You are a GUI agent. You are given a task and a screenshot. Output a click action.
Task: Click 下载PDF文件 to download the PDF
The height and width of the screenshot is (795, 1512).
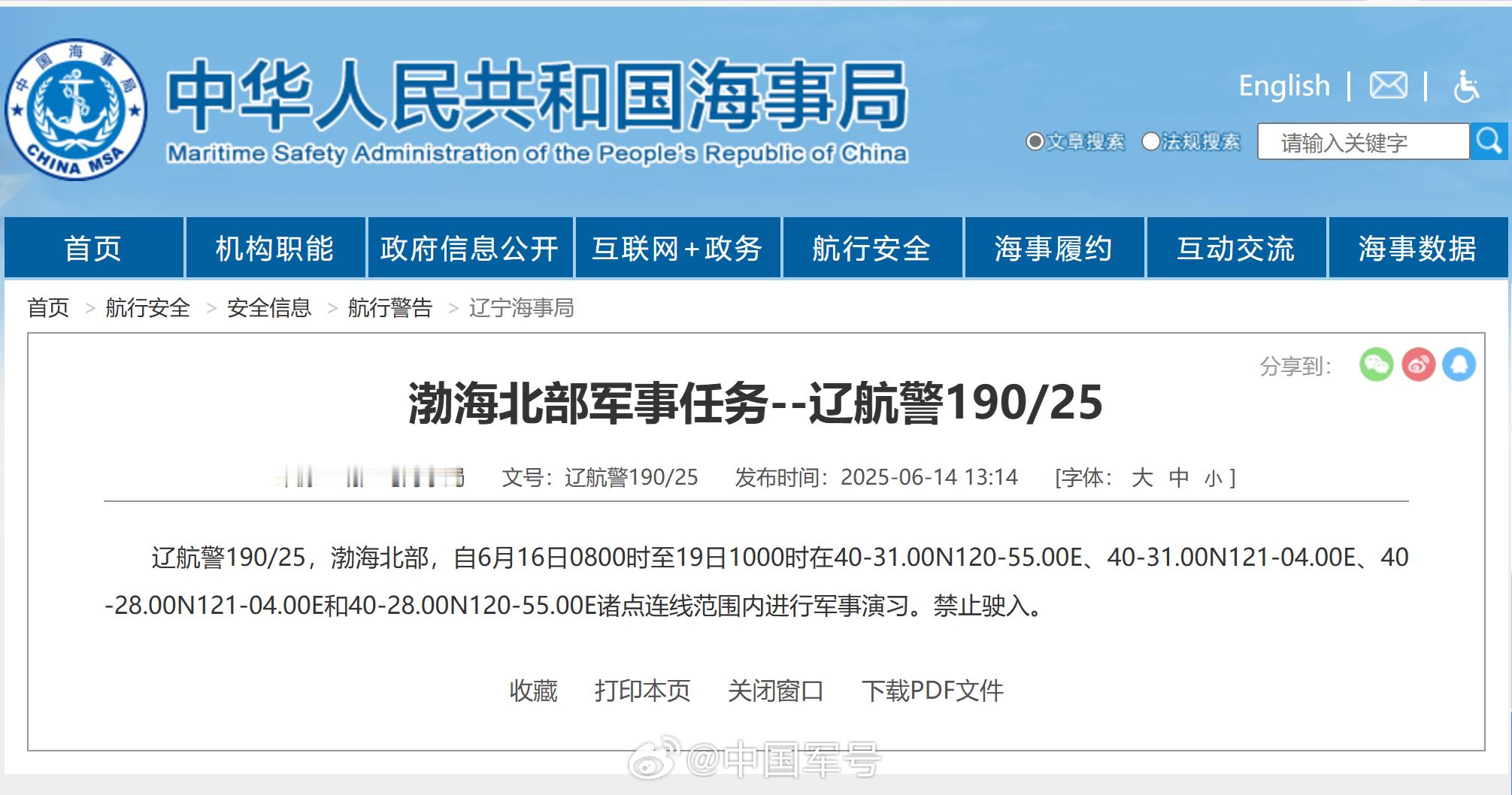[932, 690]
